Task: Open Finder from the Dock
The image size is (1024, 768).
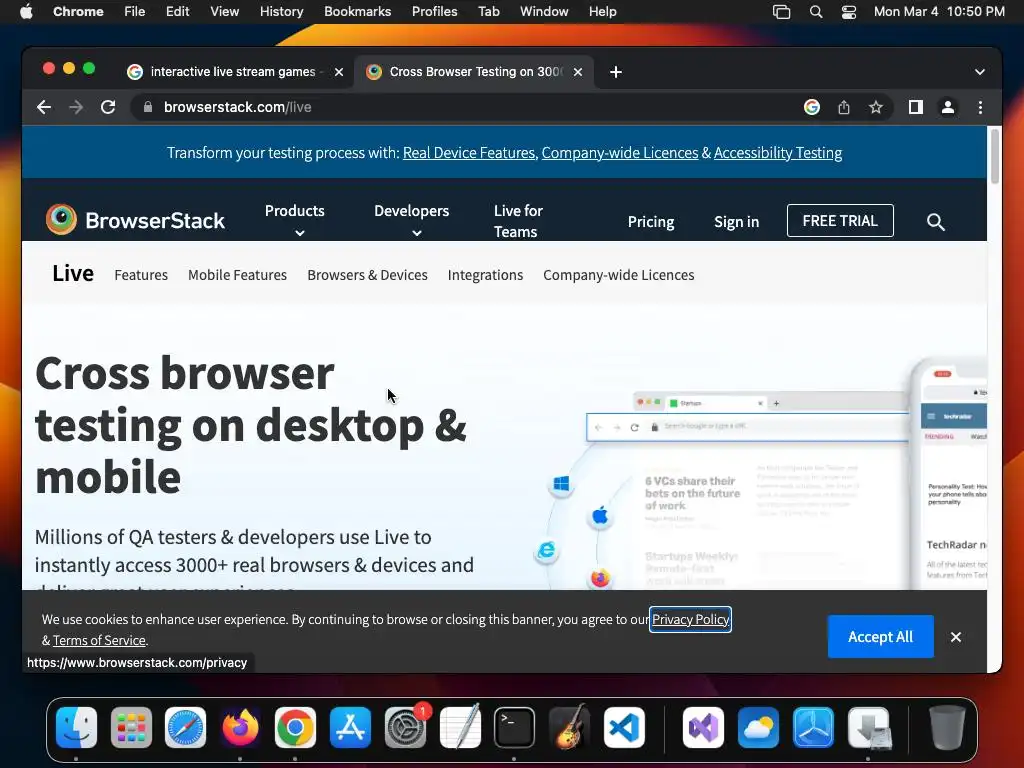Action: click(76, 728)
